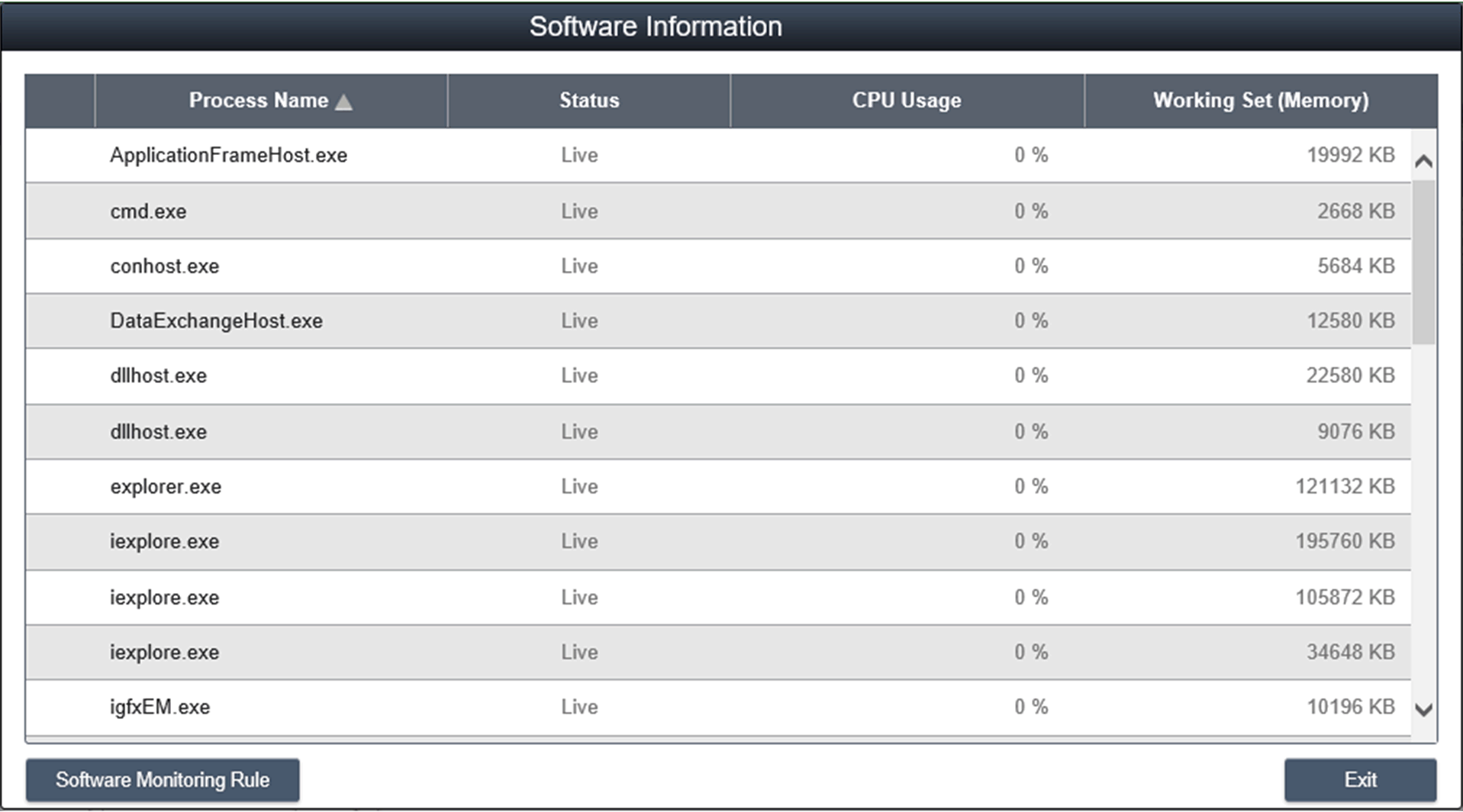
Task: Sort by CPU Usage column header
Action: pyautogui.click(x=906, y=101)
